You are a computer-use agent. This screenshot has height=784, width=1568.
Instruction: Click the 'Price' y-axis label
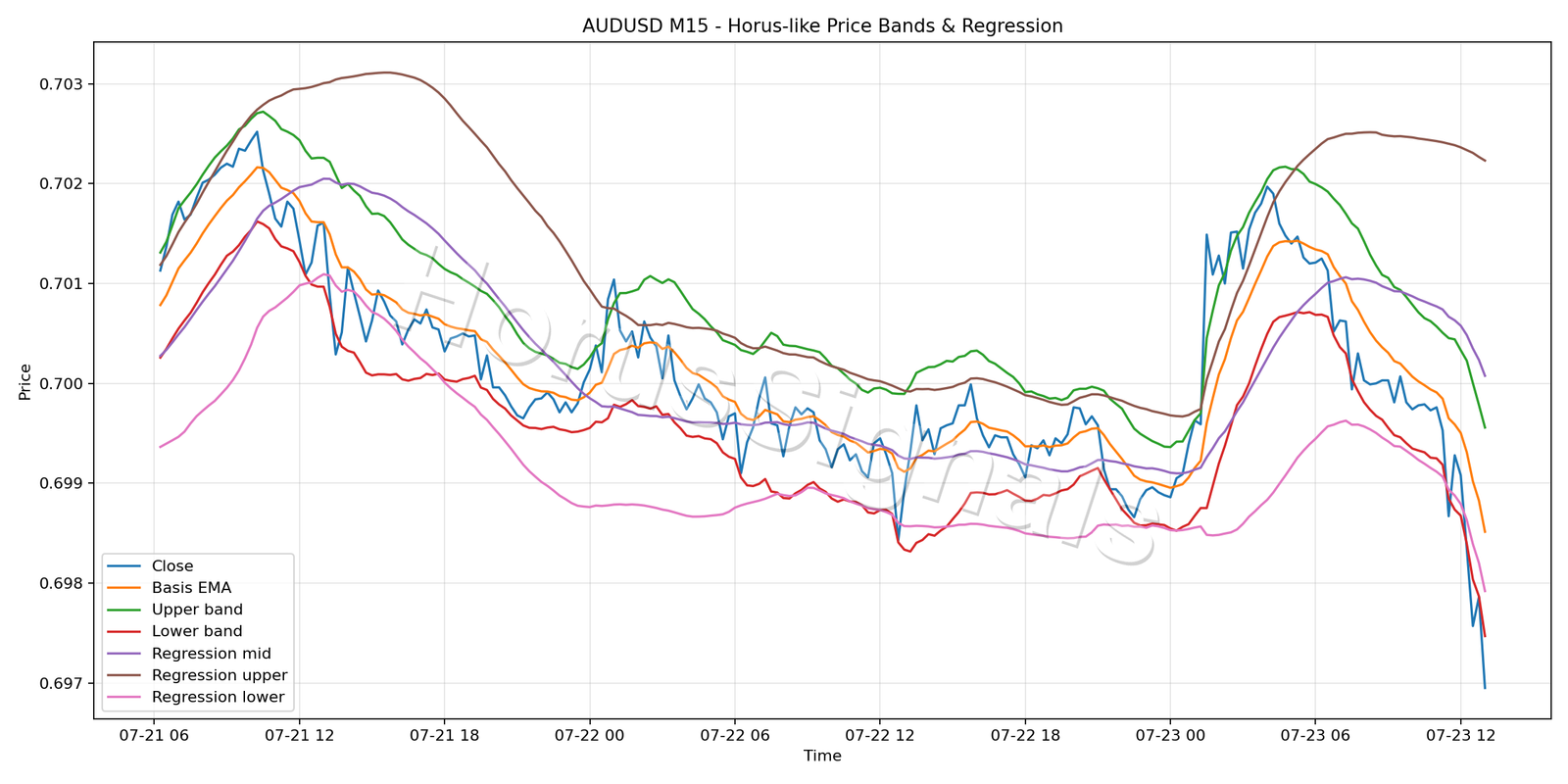tap(25, 382)
